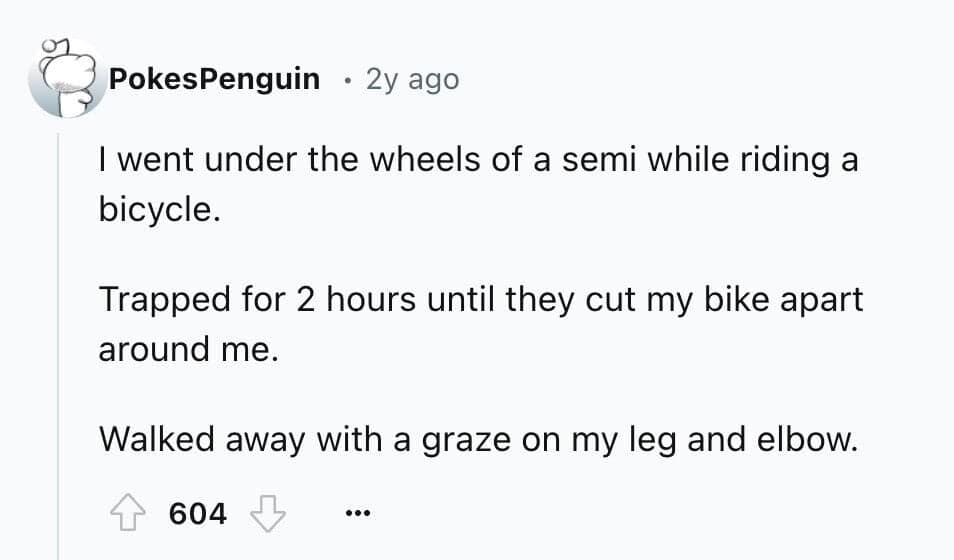Click the dot separator before the timestamp

point(345,79)
